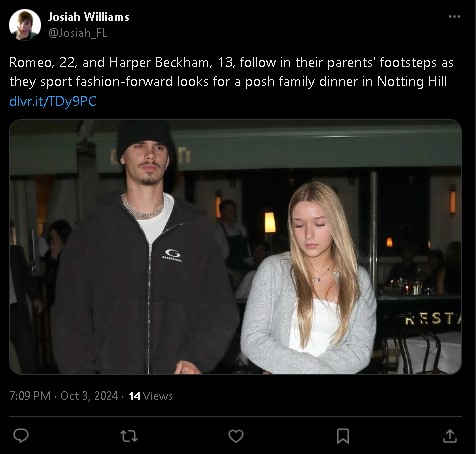Open the reply speech bubble icon

[21, 436]
